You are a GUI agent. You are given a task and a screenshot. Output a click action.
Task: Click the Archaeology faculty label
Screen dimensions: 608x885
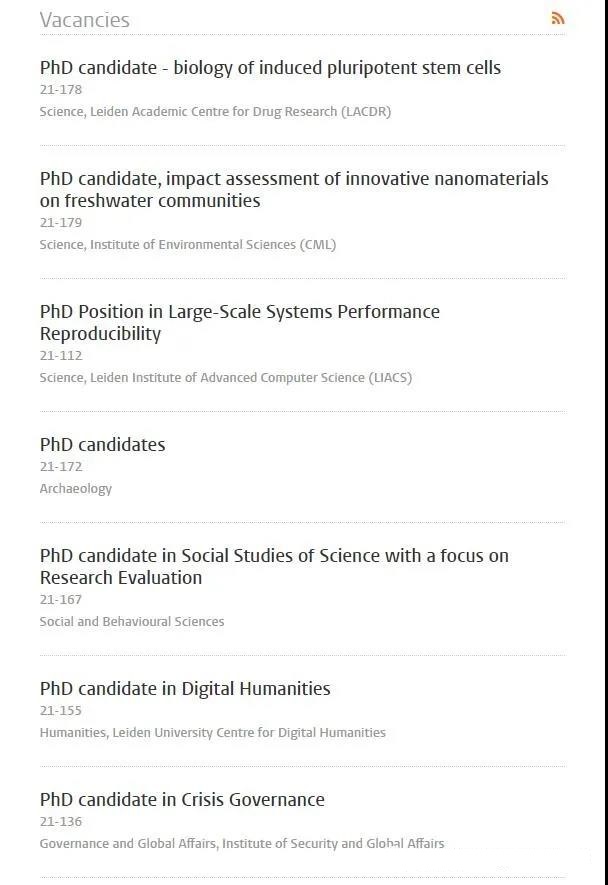tap(76, 489)
